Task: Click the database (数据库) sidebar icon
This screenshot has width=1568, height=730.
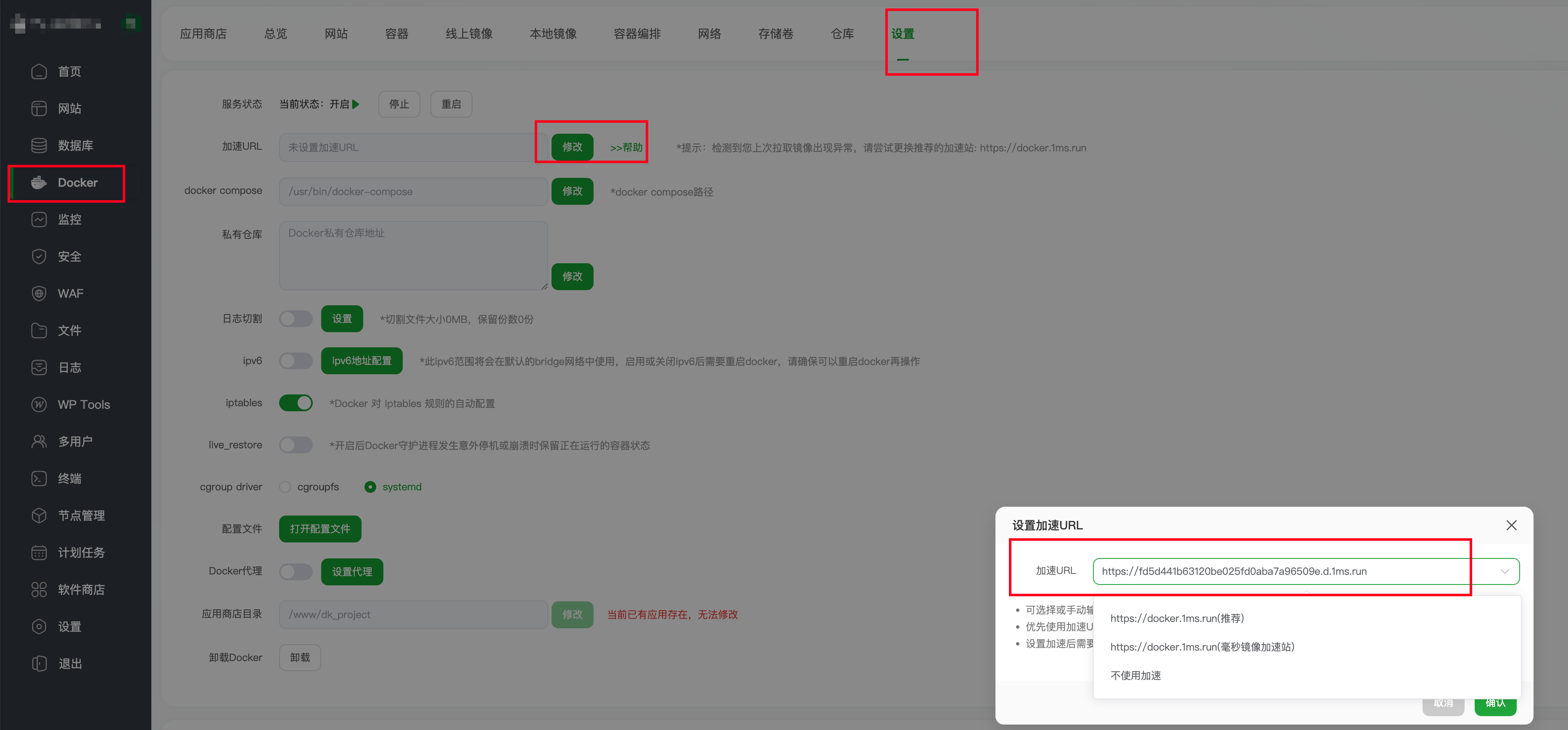Action: tap(39, 145)
